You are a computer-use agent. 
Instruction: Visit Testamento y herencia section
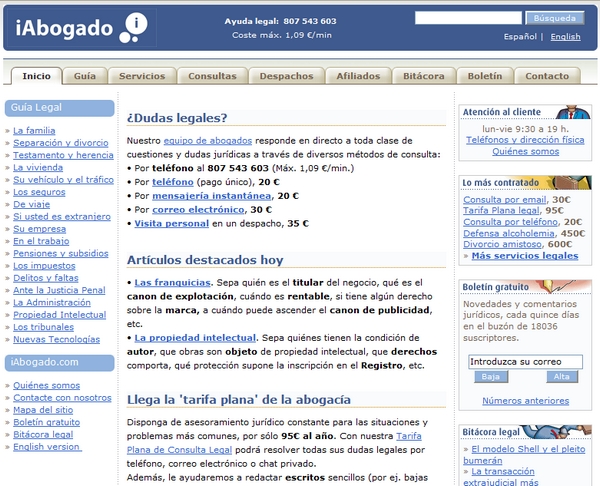pyautogui.click(x=63, y=155)
